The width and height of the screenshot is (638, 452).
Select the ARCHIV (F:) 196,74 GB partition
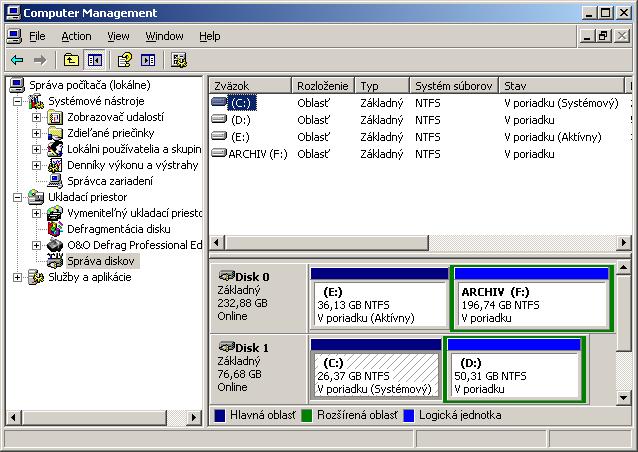coord(531,298)
